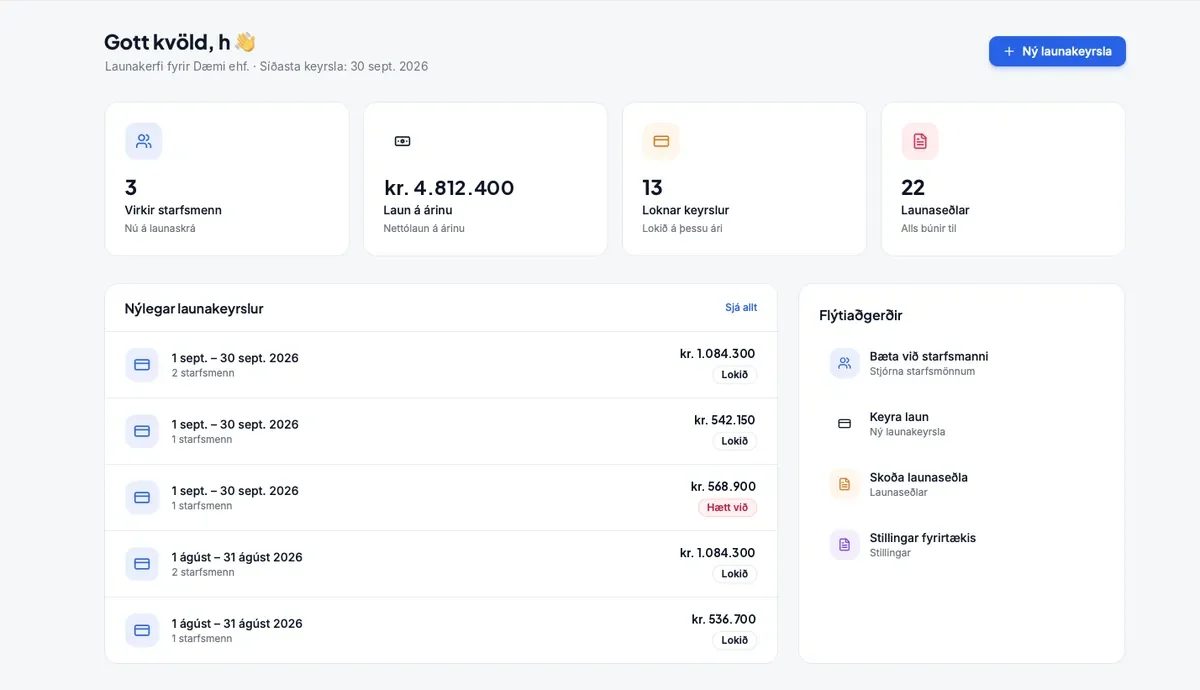Click the Nú á launaskrá caption
Viewport: 1200px width, 690px height.
pyautogui.click(x=160, y=228)
